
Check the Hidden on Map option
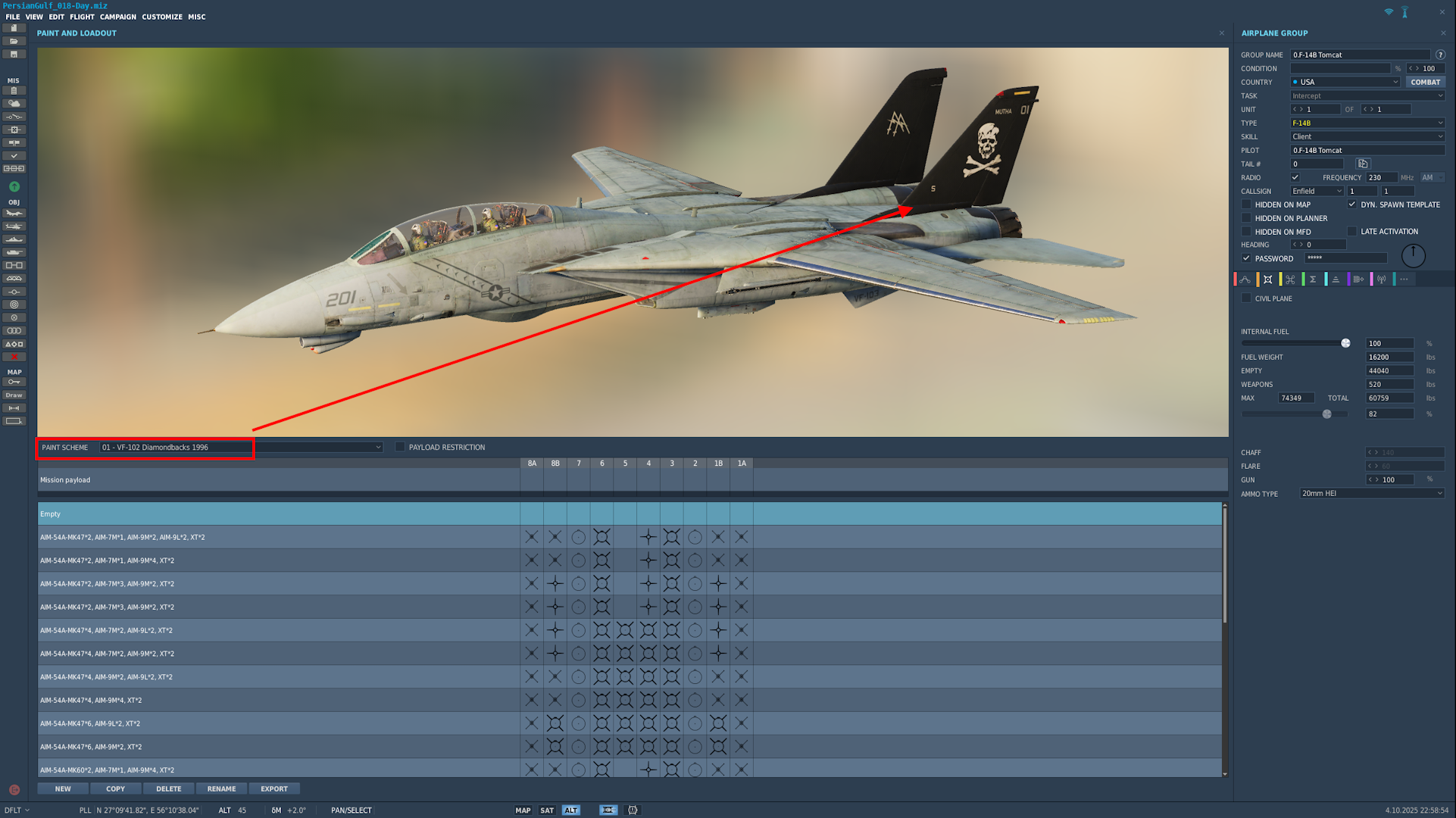[x=1246, y=204]
